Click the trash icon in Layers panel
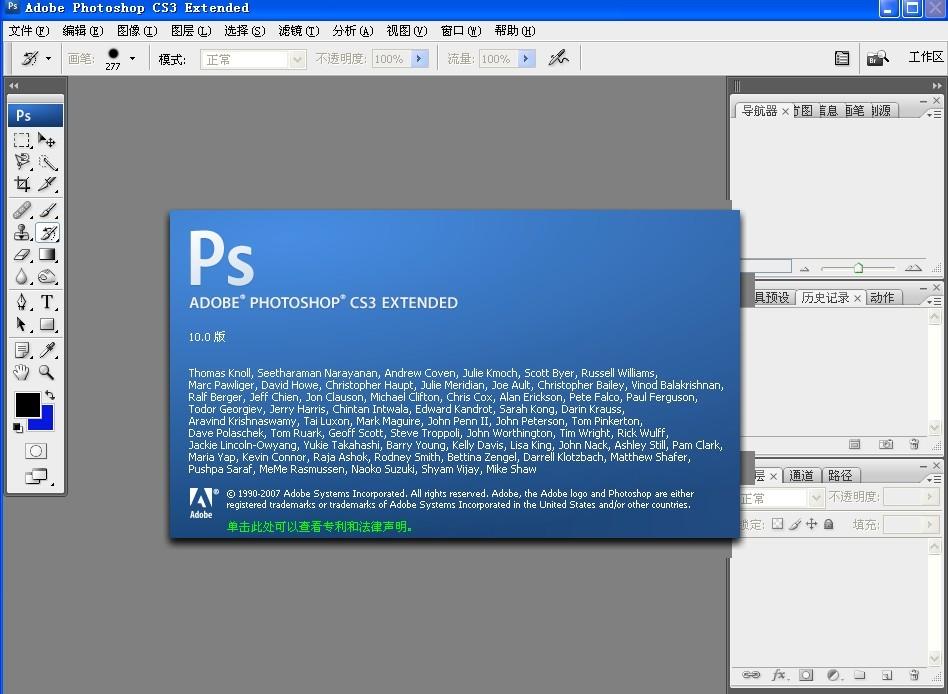 coord(913,676)
